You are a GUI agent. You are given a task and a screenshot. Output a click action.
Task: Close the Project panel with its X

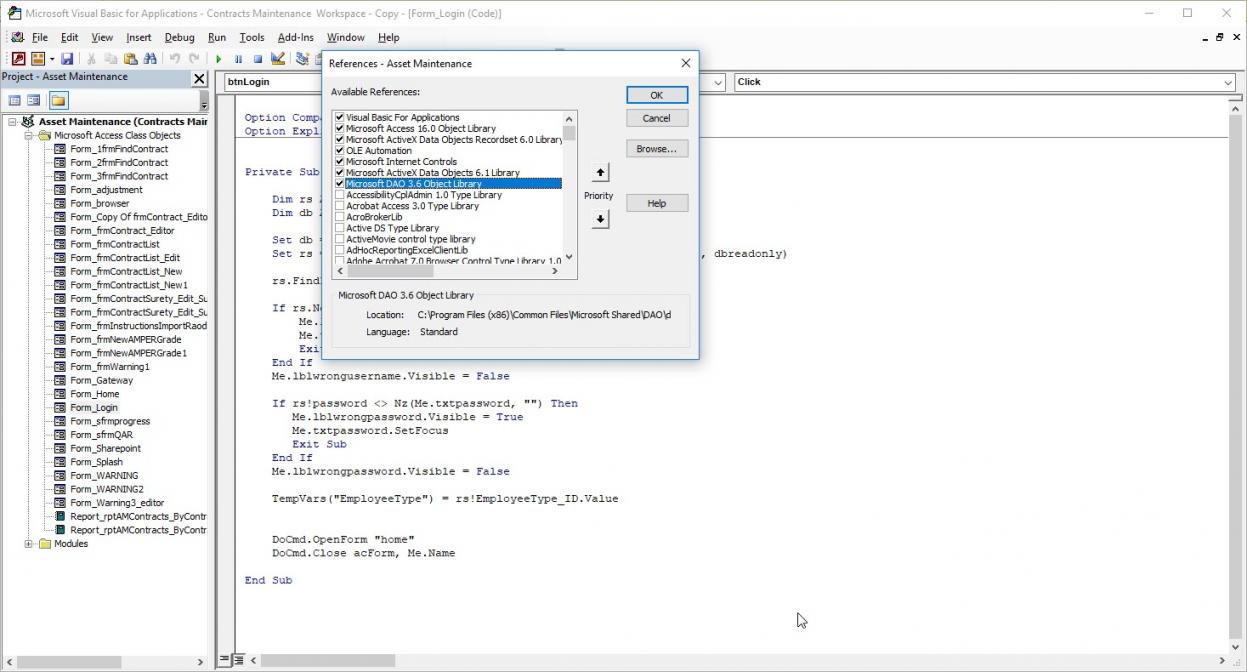[x=198, y=78]
